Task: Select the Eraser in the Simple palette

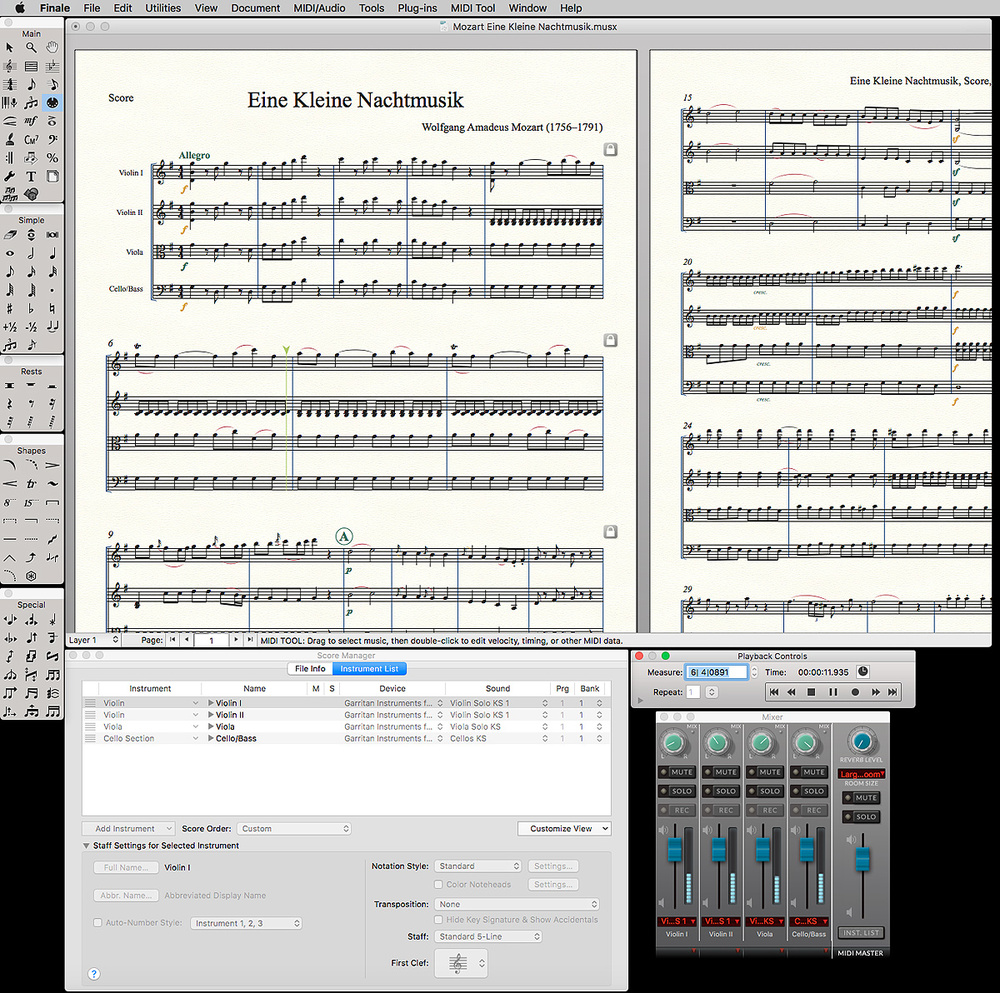Action: pos(10,235)
